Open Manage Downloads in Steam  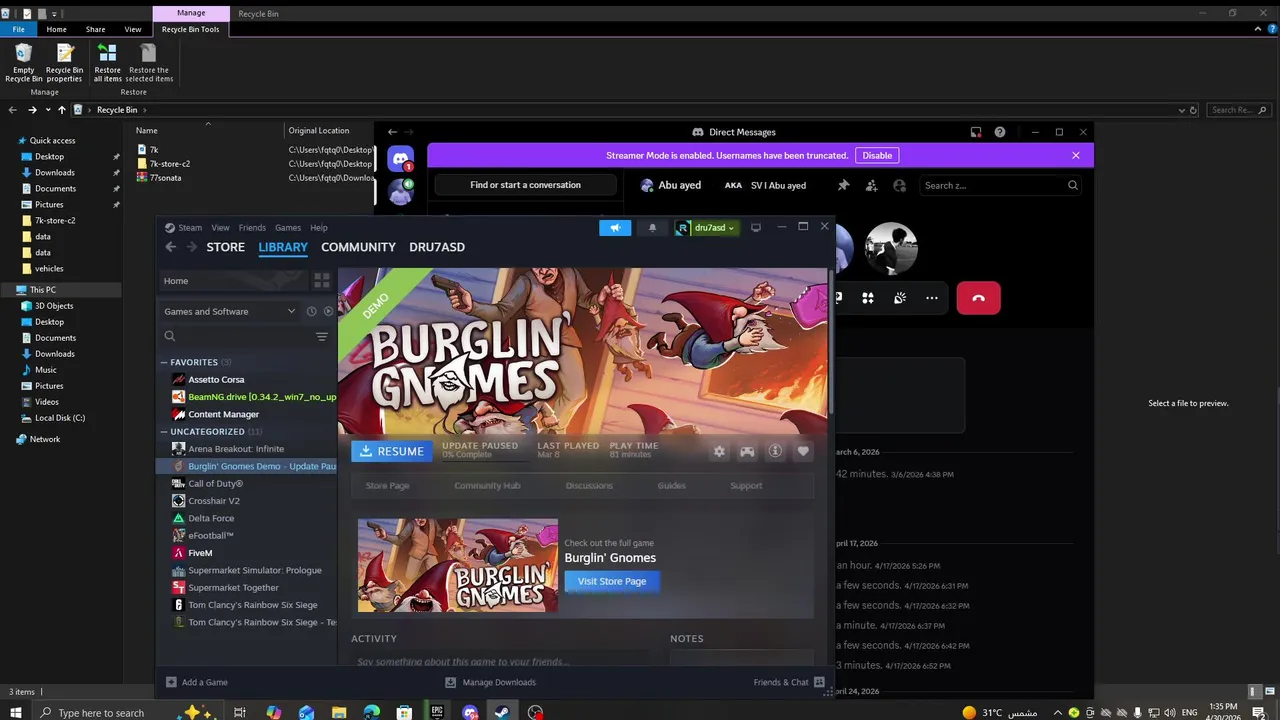point(491,682)
